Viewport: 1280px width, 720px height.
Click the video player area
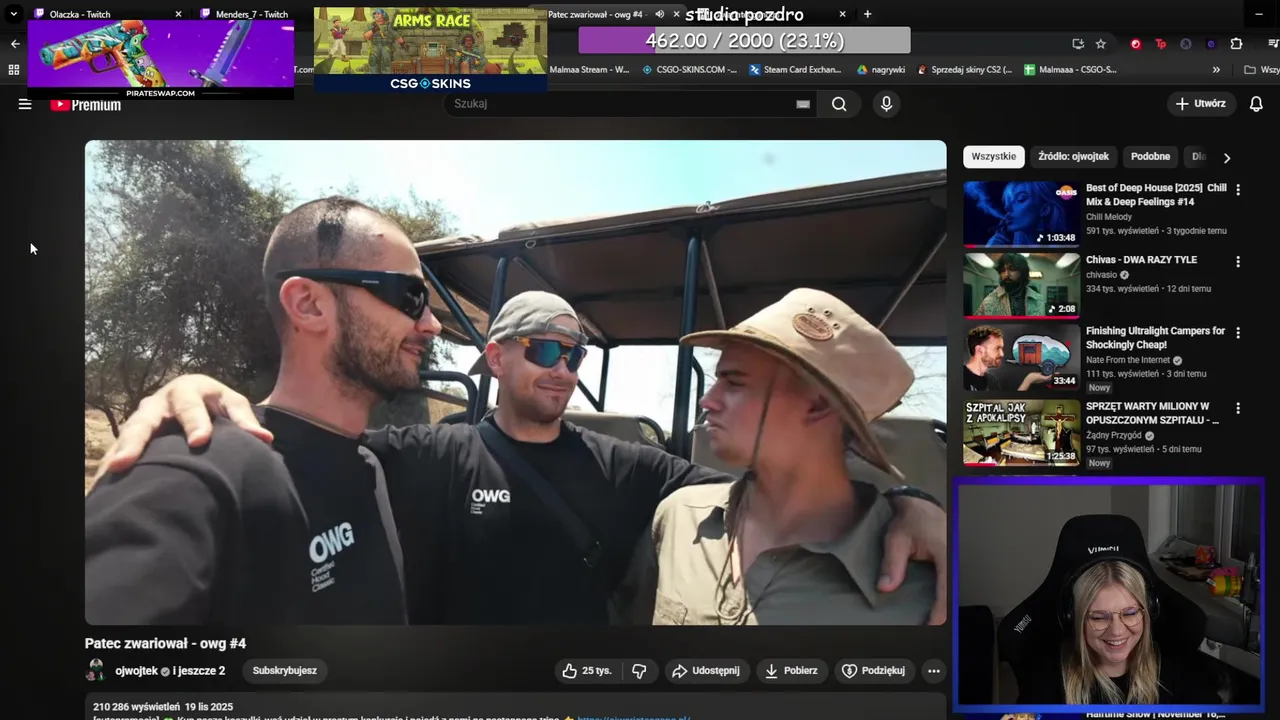coord(515,383)
